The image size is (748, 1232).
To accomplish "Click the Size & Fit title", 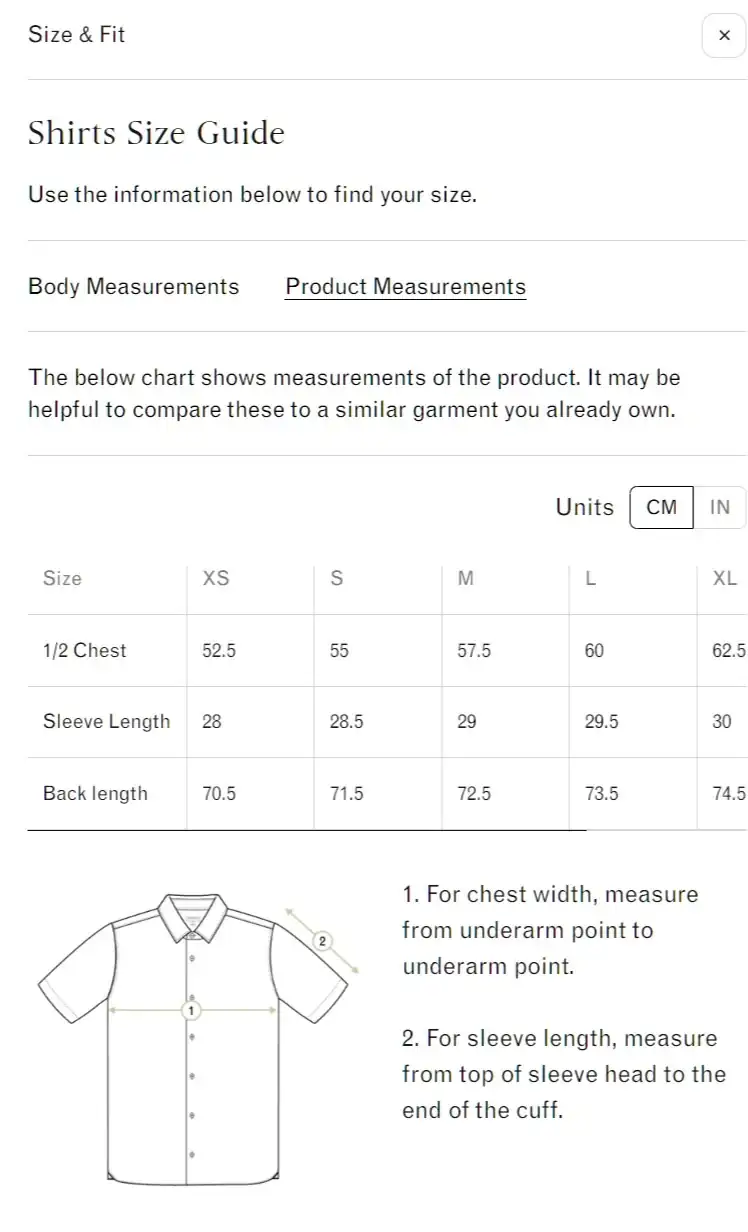I will click(77, 34).
